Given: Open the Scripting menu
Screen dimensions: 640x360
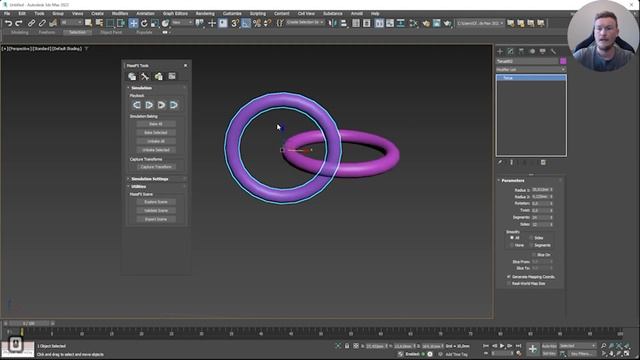Looking at the screenshot, I should (258, 13).
